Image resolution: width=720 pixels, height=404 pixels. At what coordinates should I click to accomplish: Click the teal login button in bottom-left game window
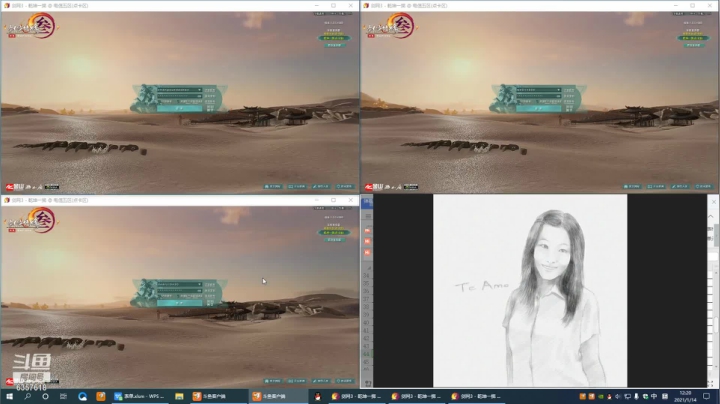point(180,303)
